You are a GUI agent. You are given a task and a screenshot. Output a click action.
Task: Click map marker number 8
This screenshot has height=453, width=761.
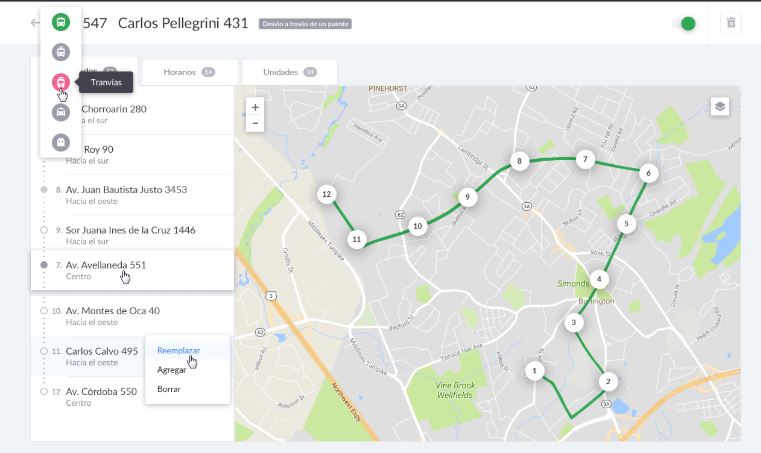[519, 161]
